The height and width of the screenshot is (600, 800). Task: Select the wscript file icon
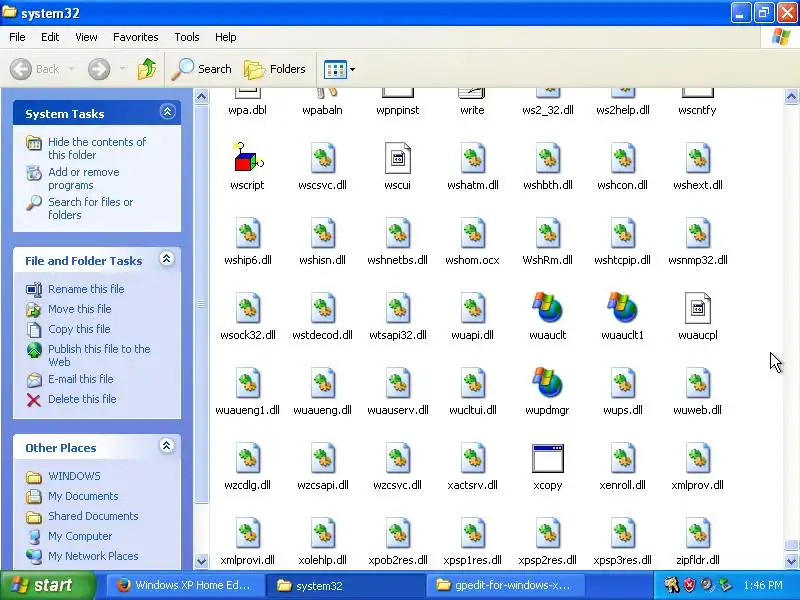point(248,157)
